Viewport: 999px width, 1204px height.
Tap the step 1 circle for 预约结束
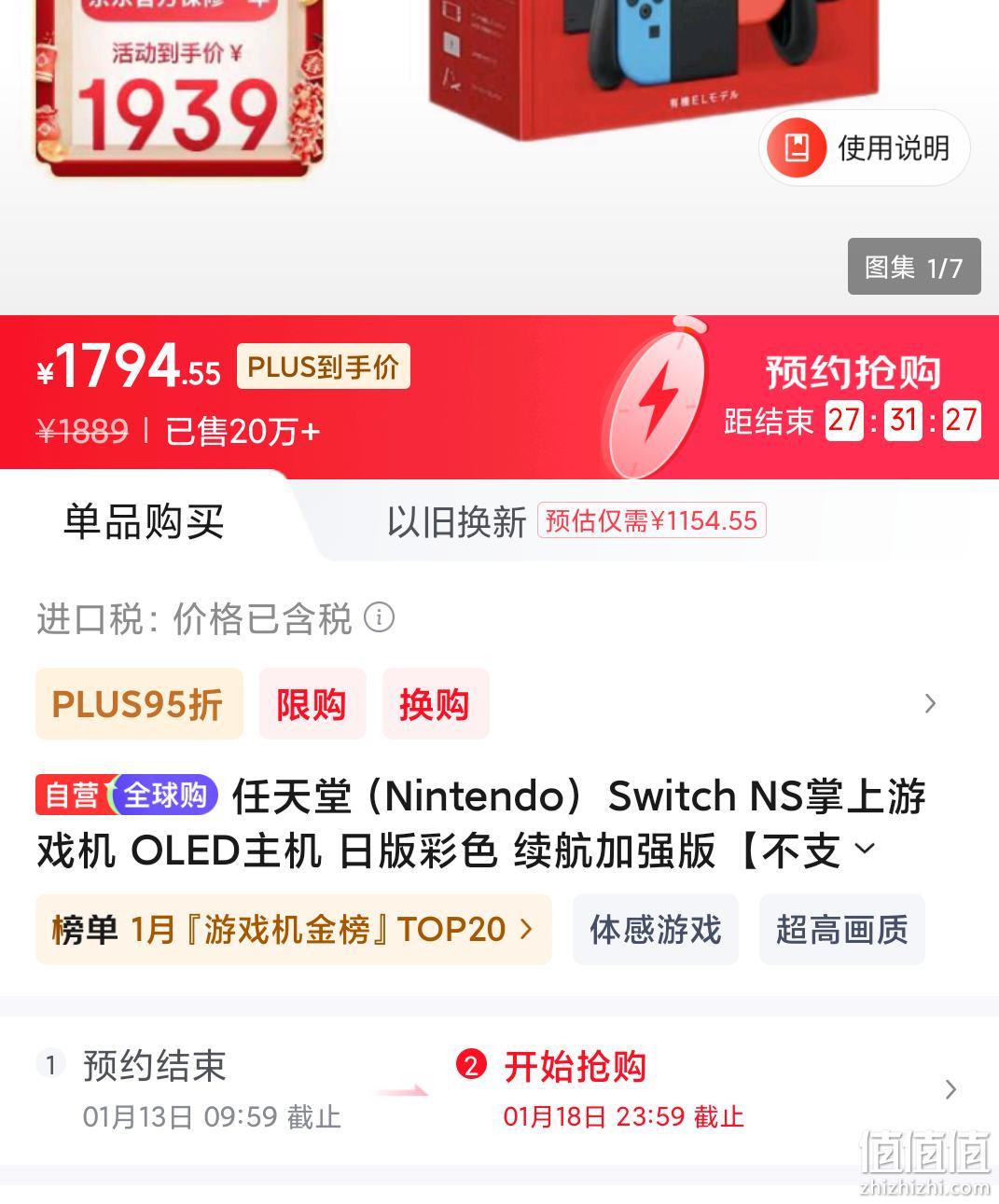50,1065
